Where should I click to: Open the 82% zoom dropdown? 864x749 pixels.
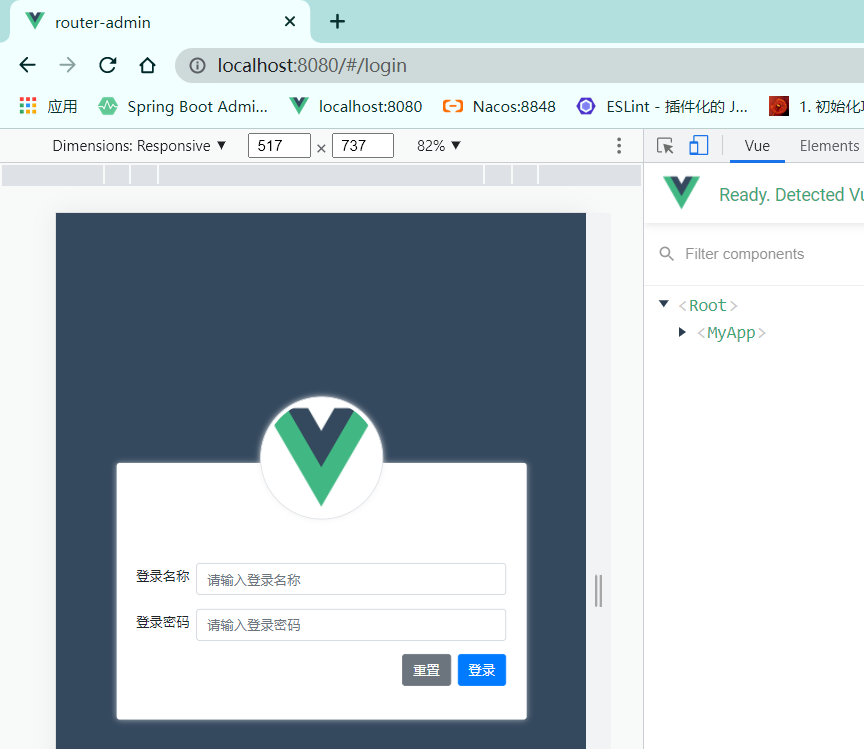439,146
